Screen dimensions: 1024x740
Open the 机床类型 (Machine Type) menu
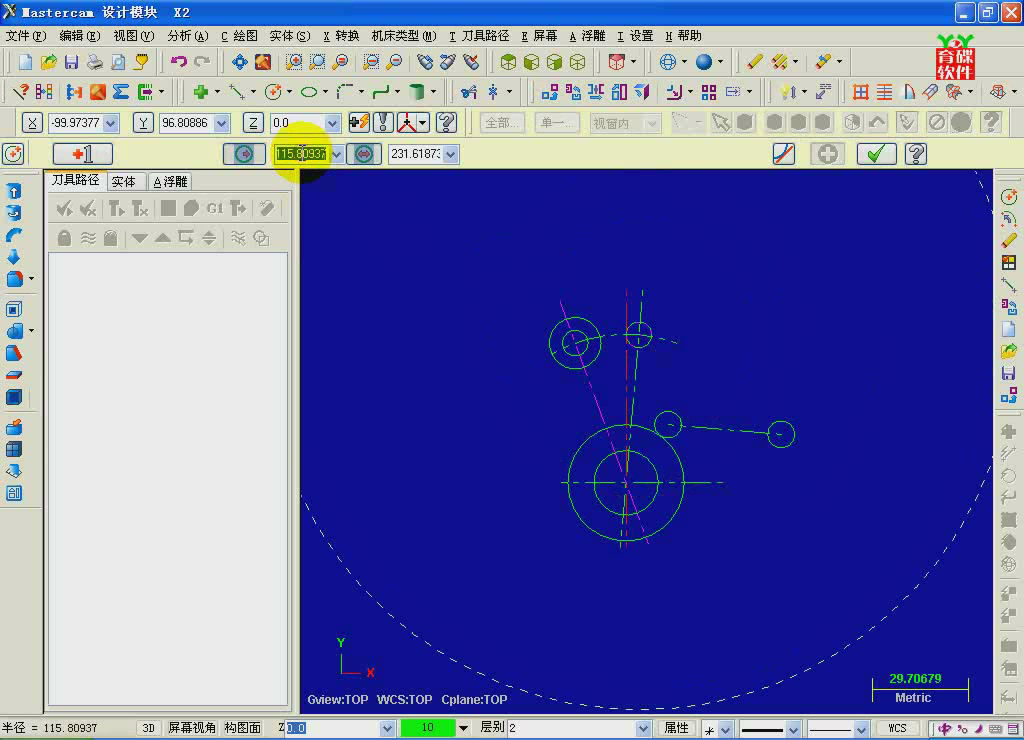click(x=404, y=36)
